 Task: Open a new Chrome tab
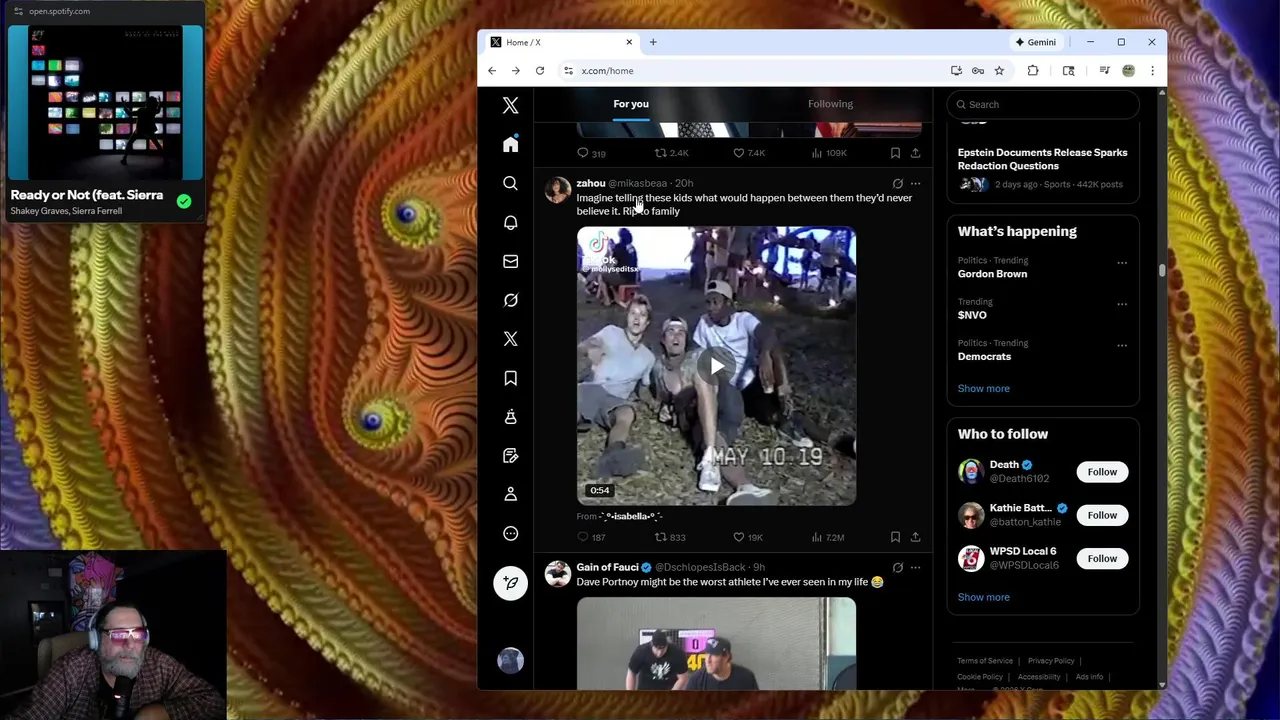click(653, 42)
